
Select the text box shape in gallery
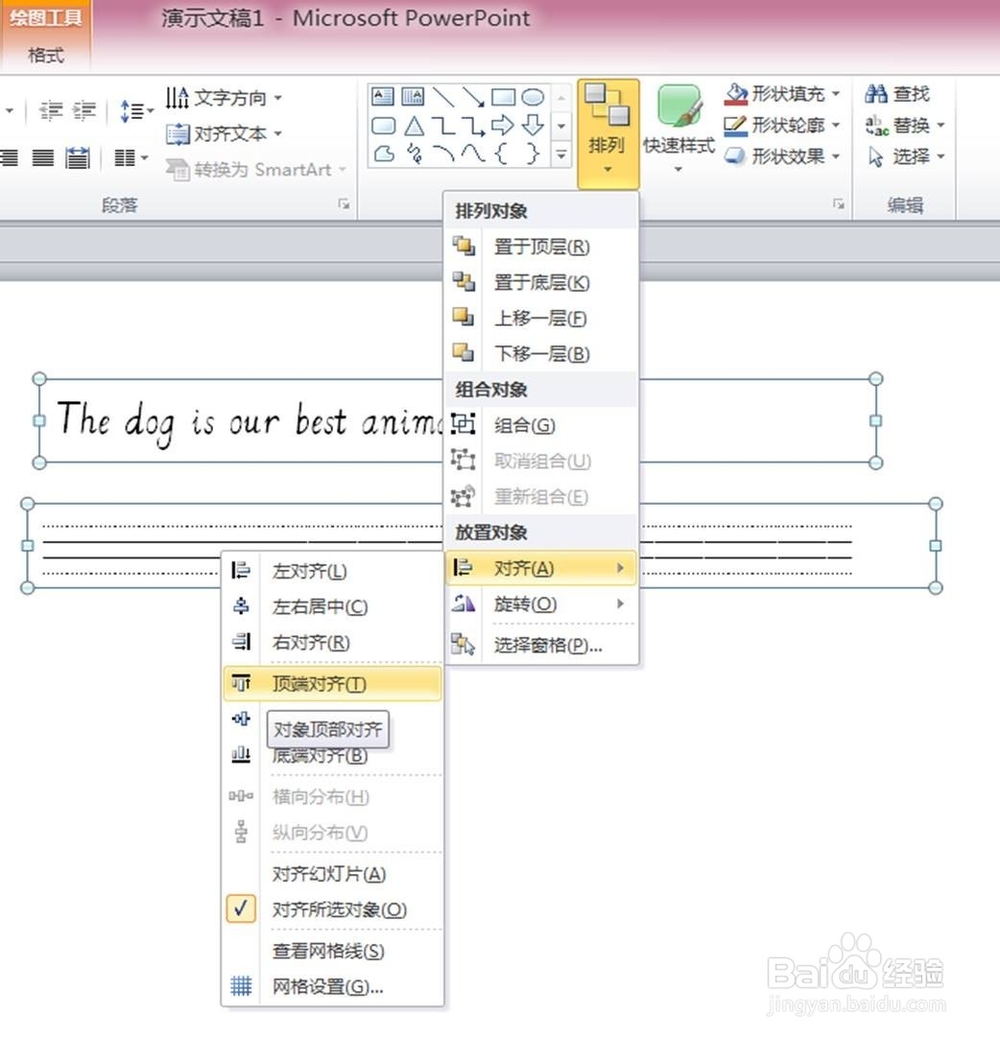tap(382, 97)
